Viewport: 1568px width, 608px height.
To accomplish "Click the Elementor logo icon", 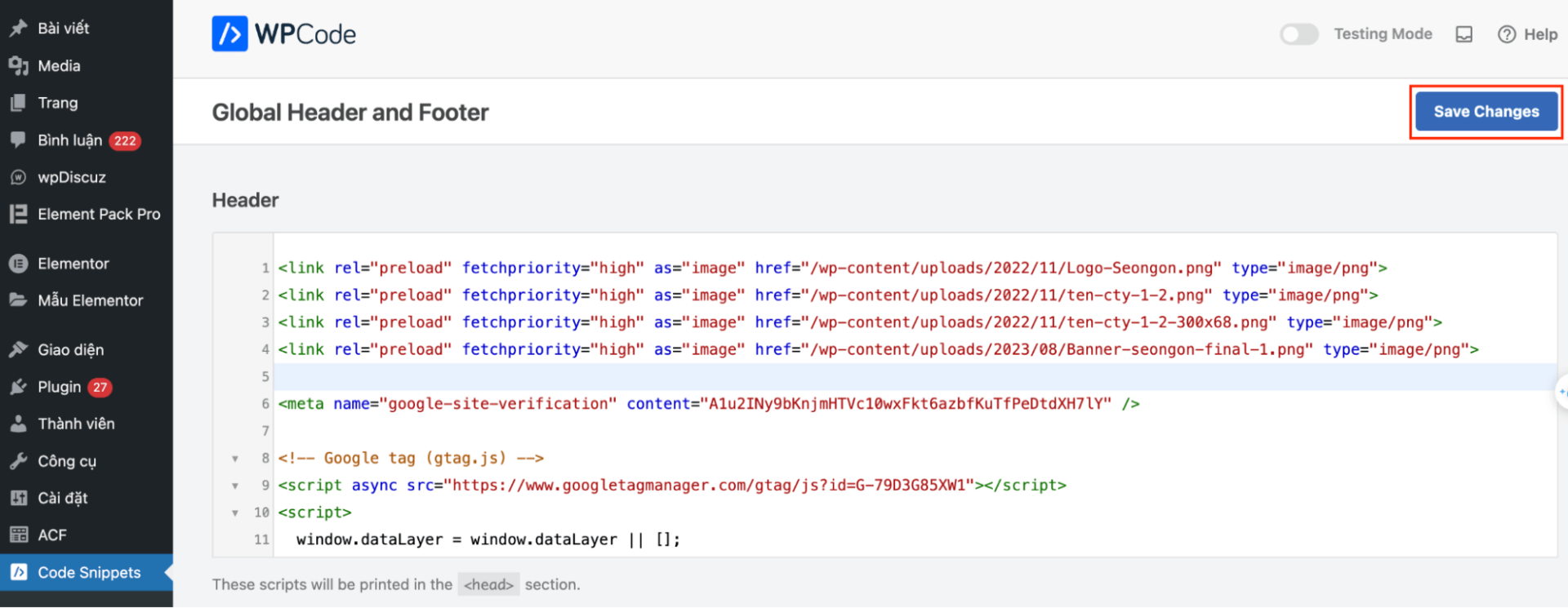I will (x=18, y=264).
